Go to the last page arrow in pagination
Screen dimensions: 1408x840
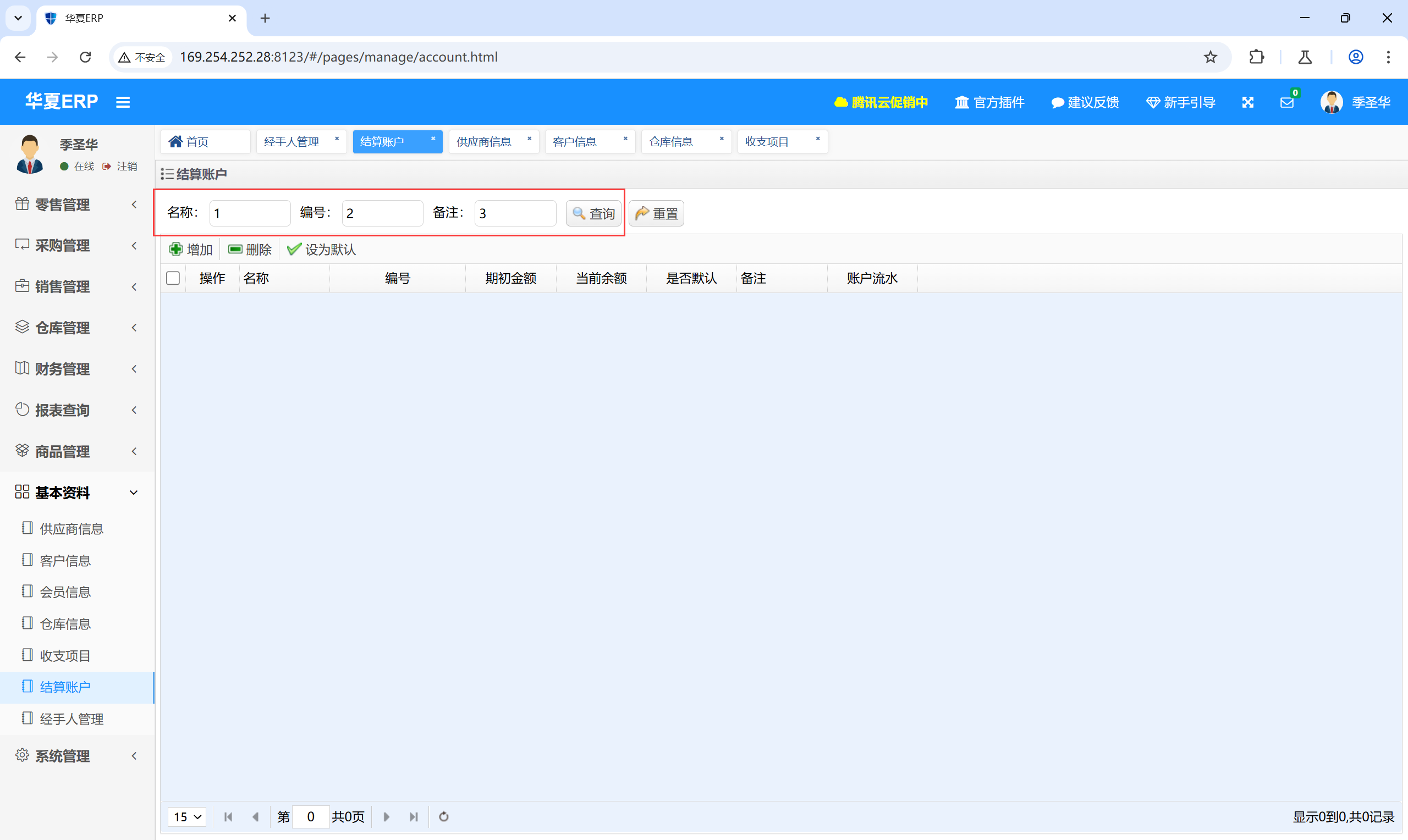414,817
